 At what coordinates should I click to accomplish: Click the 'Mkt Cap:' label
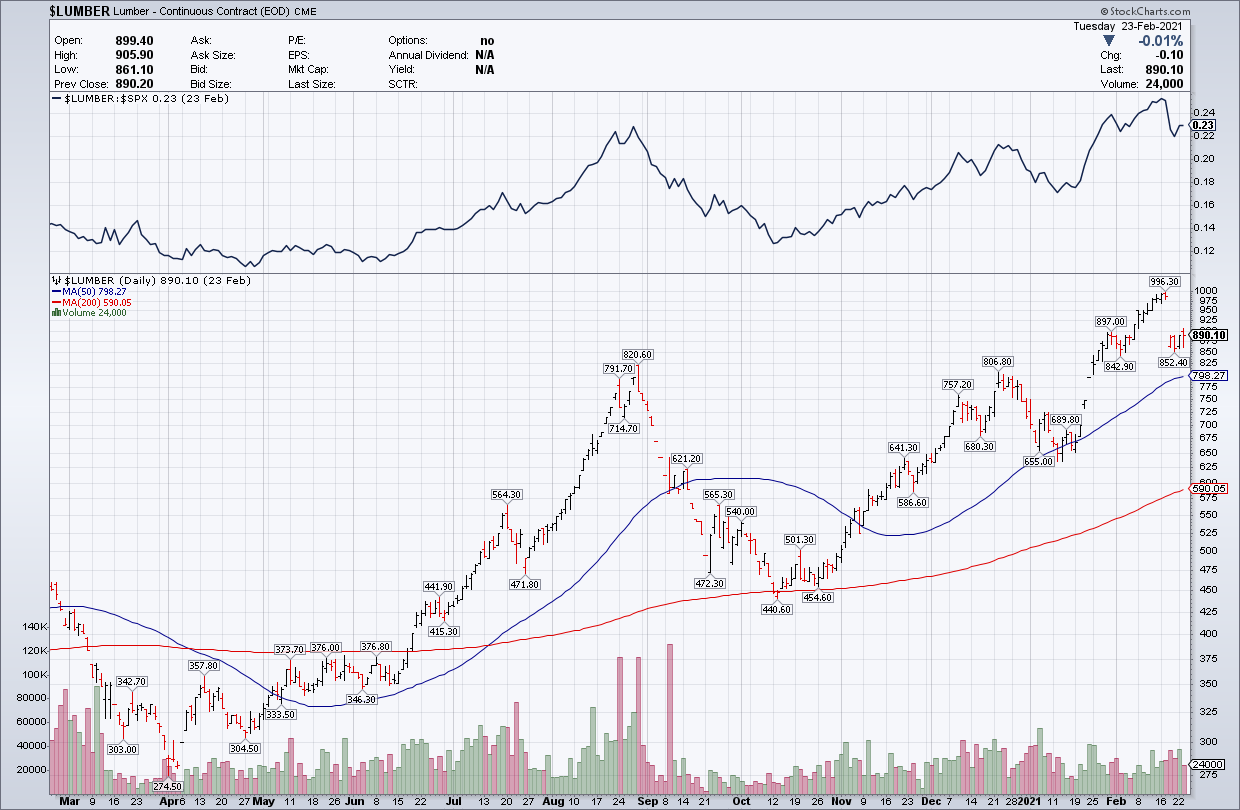pyautogui.click(x=310, y=70)
